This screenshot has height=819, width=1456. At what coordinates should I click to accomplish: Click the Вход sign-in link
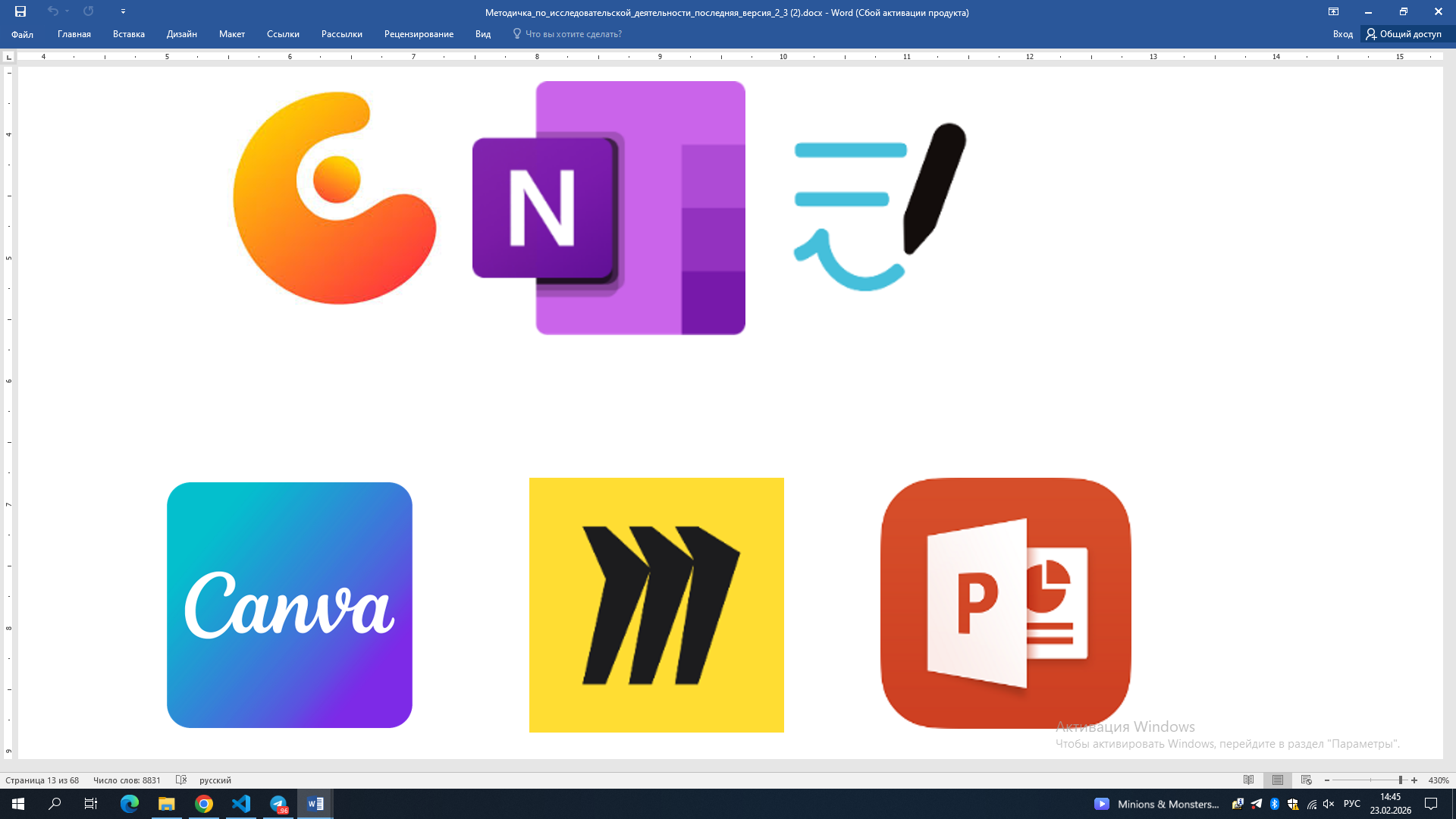pos(1342,34)
